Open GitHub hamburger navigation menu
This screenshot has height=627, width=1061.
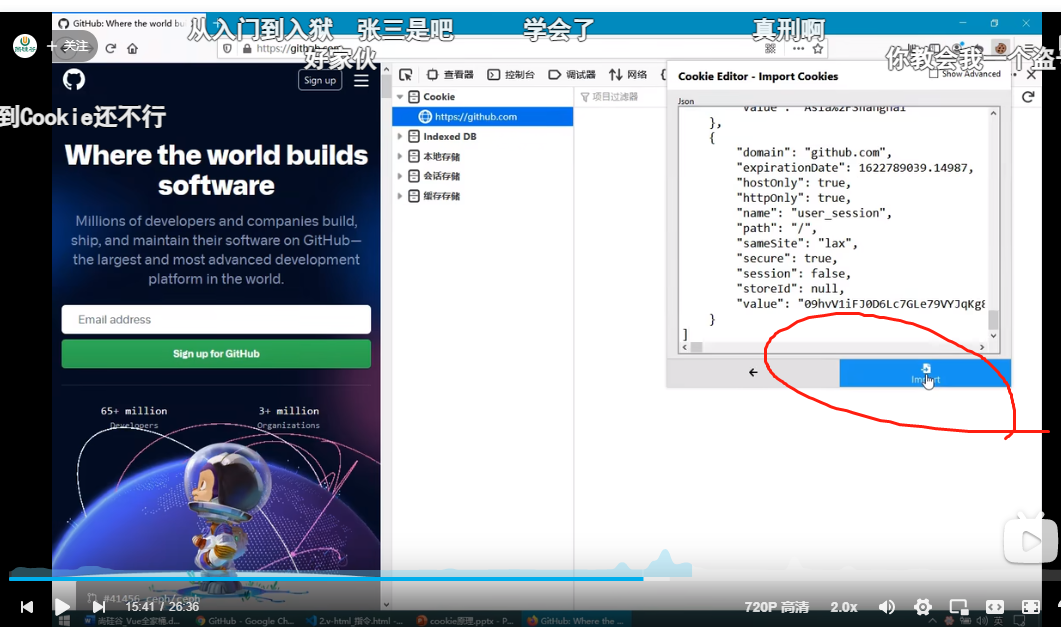point(361,80)
